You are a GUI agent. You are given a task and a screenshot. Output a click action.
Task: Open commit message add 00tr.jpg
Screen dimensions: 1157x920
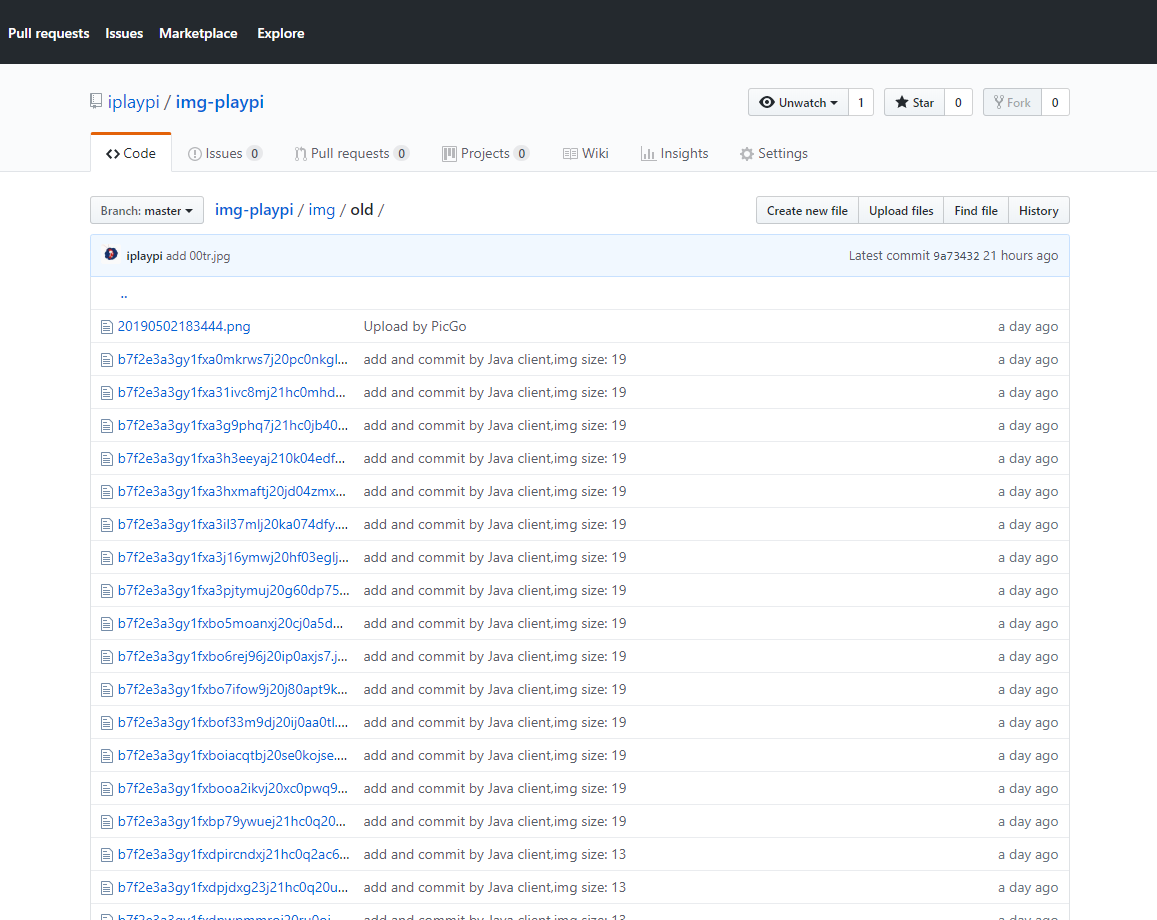click(x=198, y=256)
